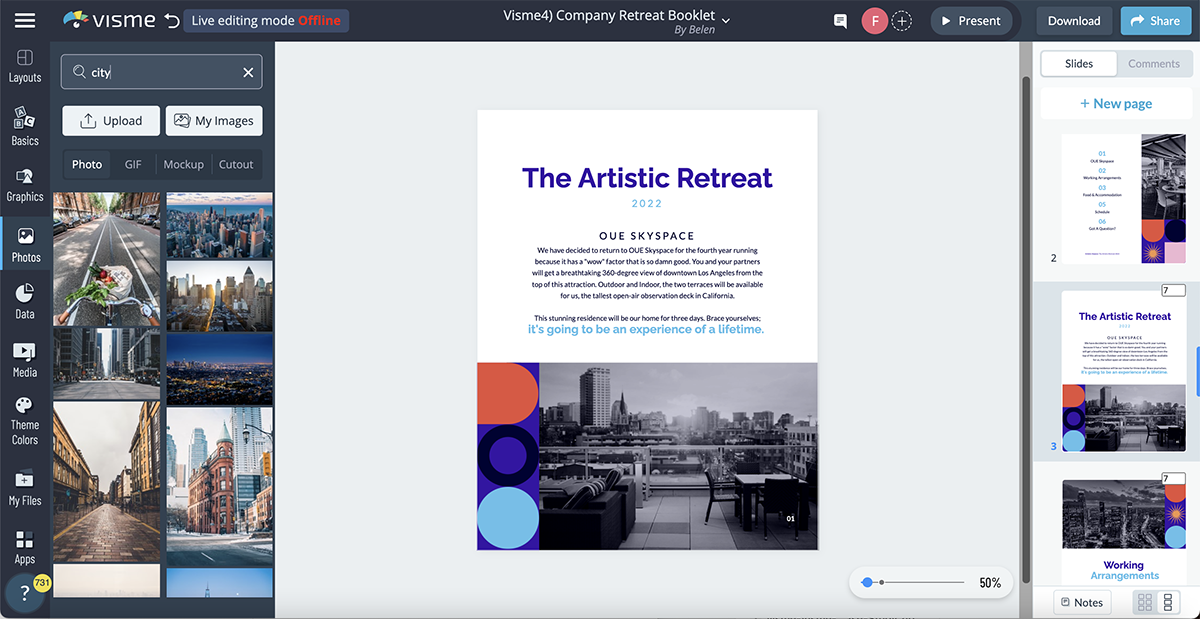Click the Download button
Viewport: 1200px width, 619px height.
[1074, 21]
